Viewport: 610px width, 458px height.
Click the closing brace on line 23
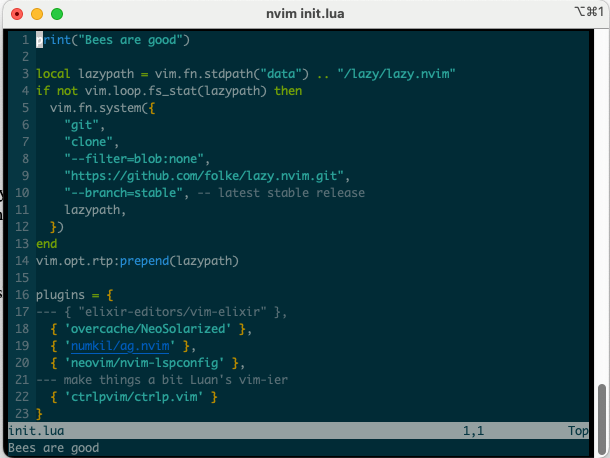(x=39, y=414)
